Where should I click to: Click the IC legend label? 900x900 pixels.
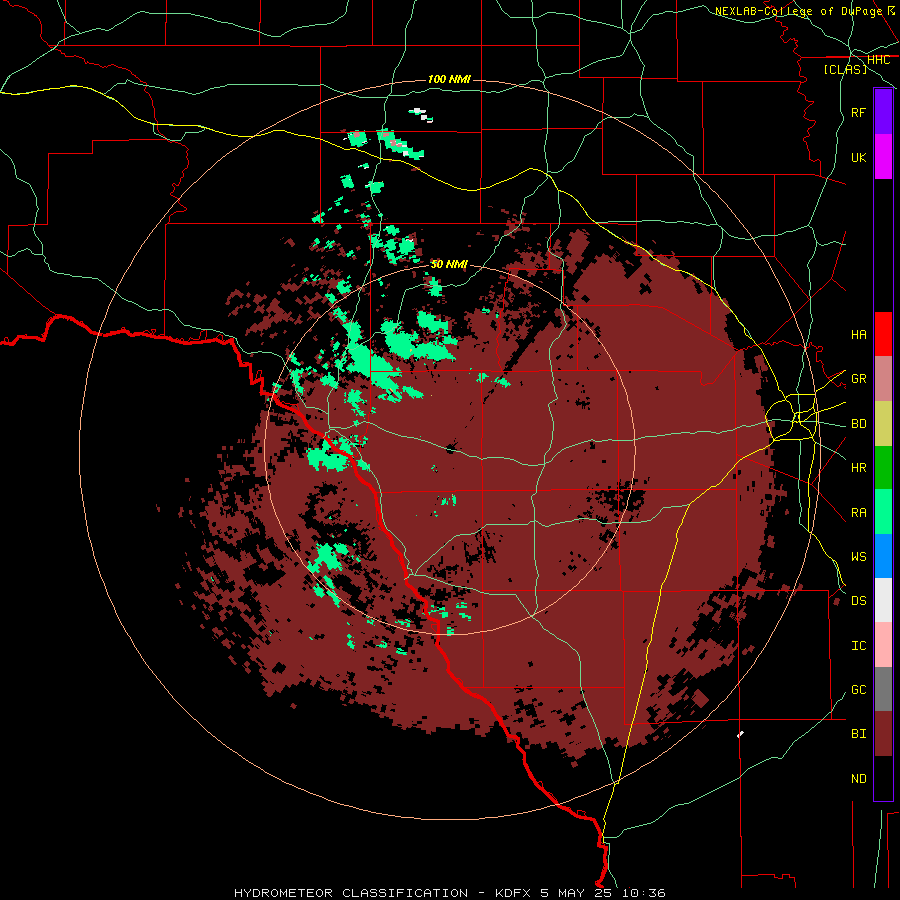pos(859,645)
